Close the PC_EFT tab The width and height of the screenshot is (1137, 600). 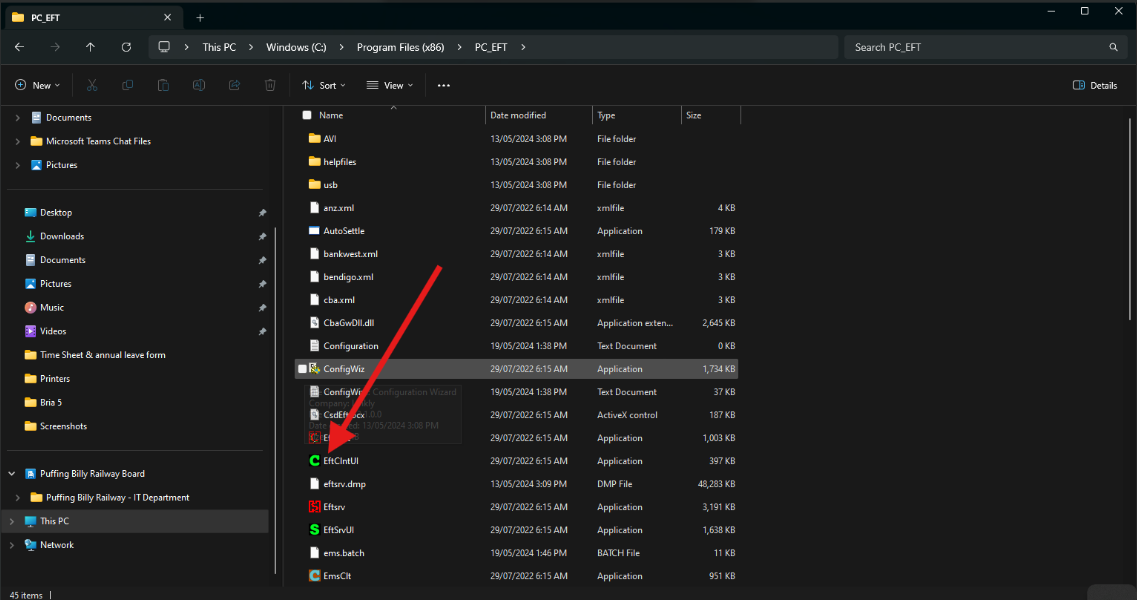pos(168,17)
